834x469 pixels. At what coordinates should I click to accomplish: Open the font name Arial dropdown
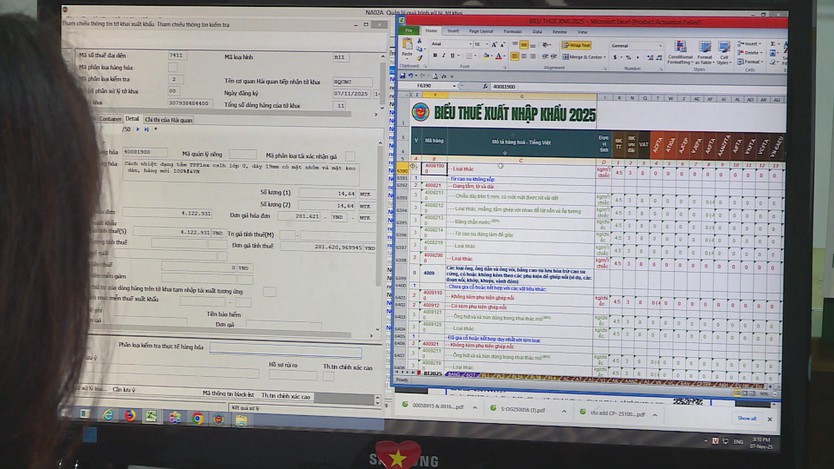click(471, 45)
